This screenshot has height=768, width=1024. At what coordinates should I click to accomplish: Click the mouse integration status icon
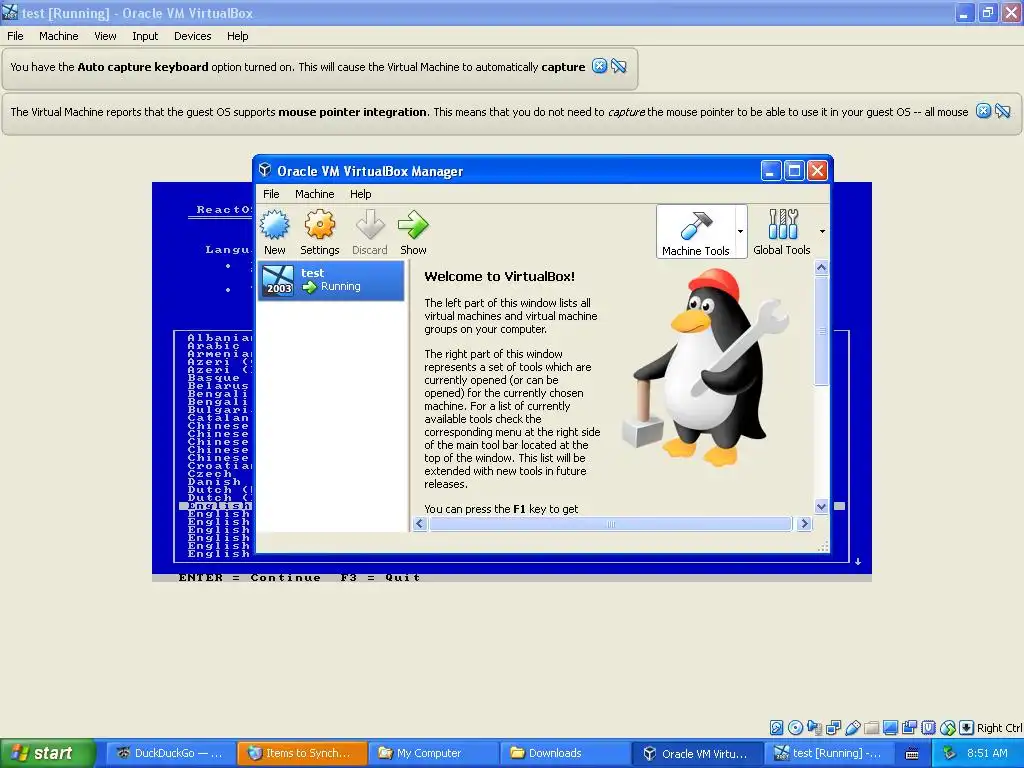[x=948, y=728]
